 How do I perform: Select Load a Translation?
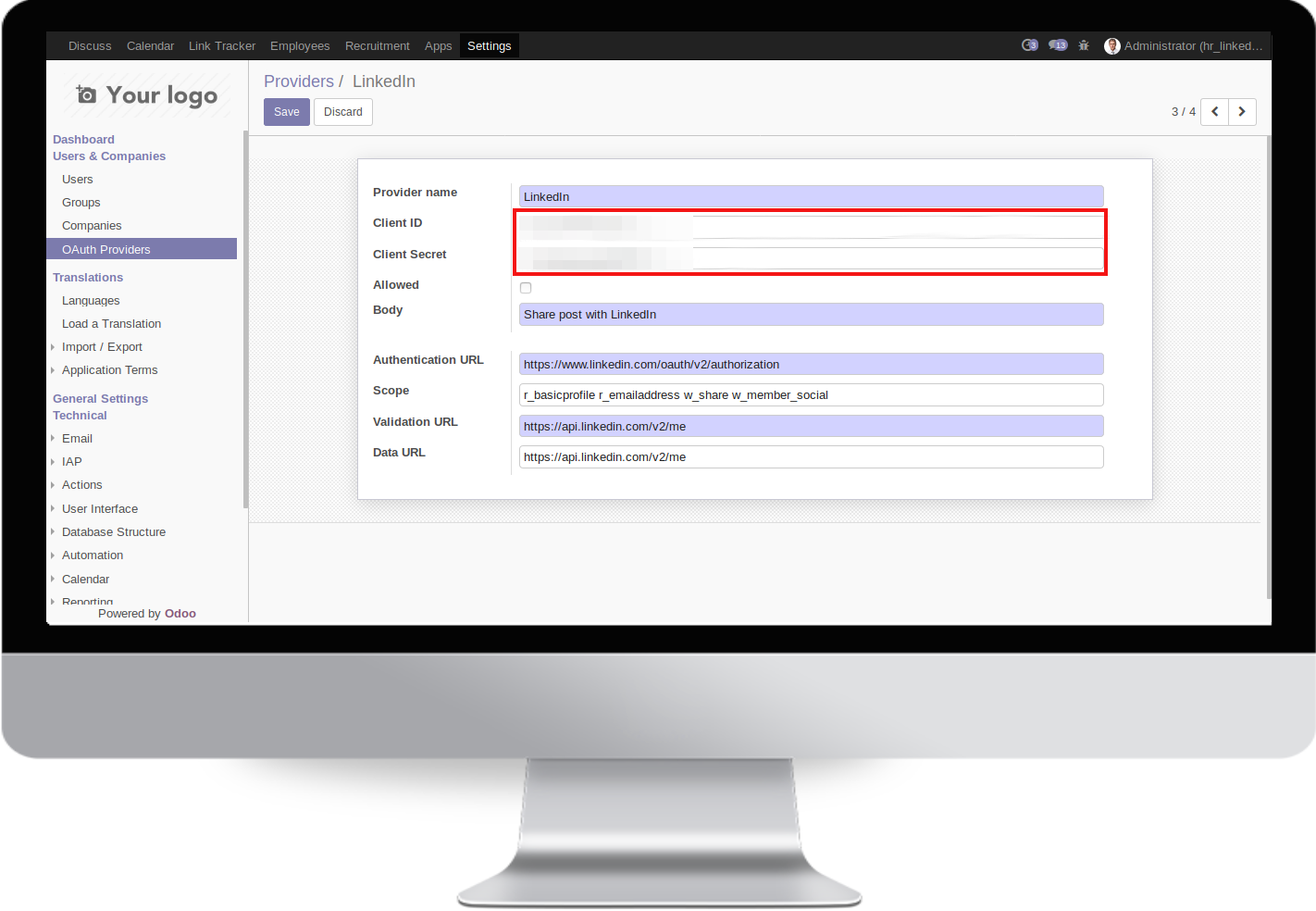[x=111, y=324]
